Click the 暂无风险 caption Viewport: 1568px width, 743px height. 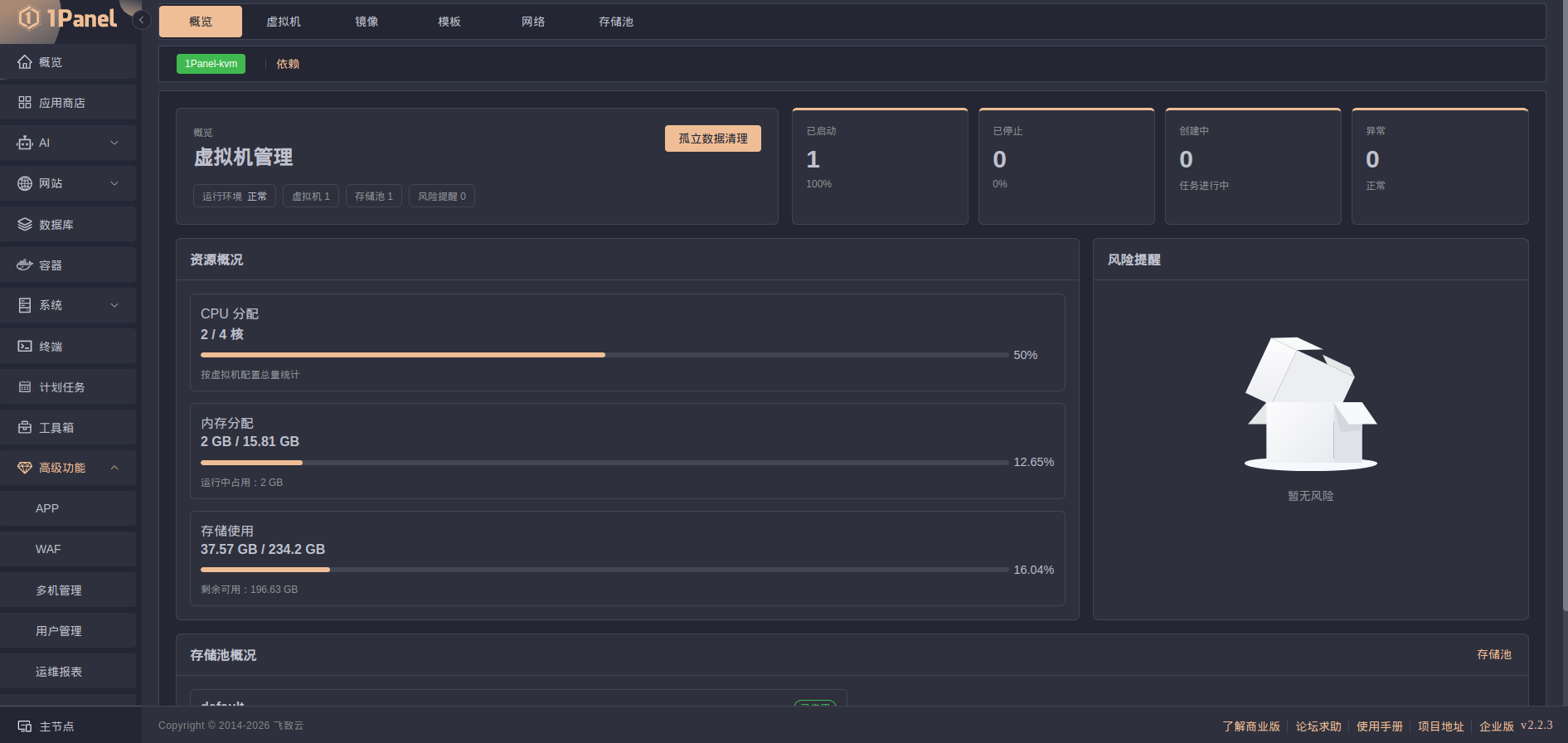pyautogui.click(x=1311, y=496)
